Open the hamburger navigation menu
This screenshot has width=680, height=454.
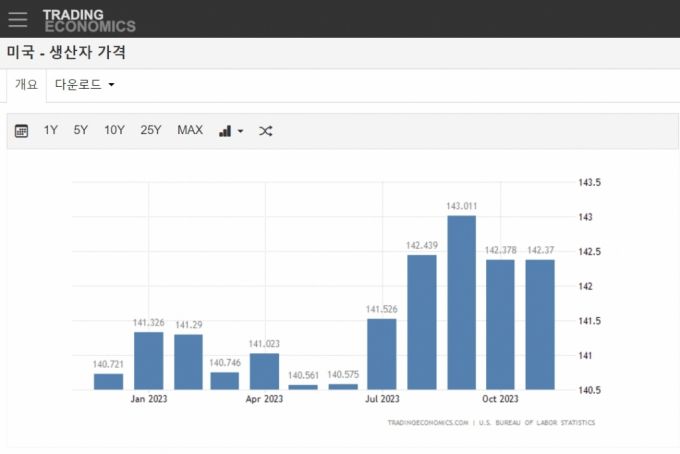coord(18,19)
